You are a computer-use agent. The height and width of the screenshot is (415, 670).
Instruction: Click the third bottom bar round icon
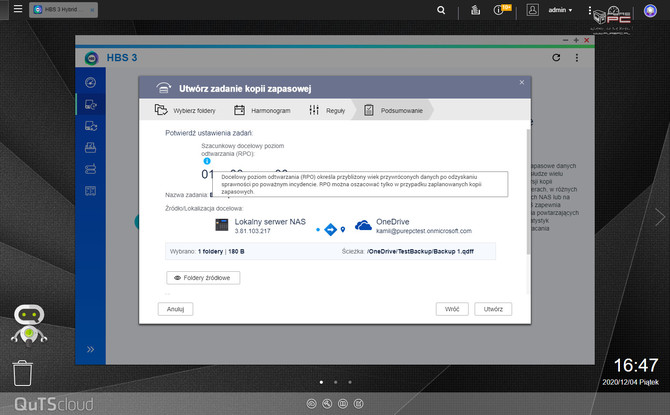pos(343,403)
